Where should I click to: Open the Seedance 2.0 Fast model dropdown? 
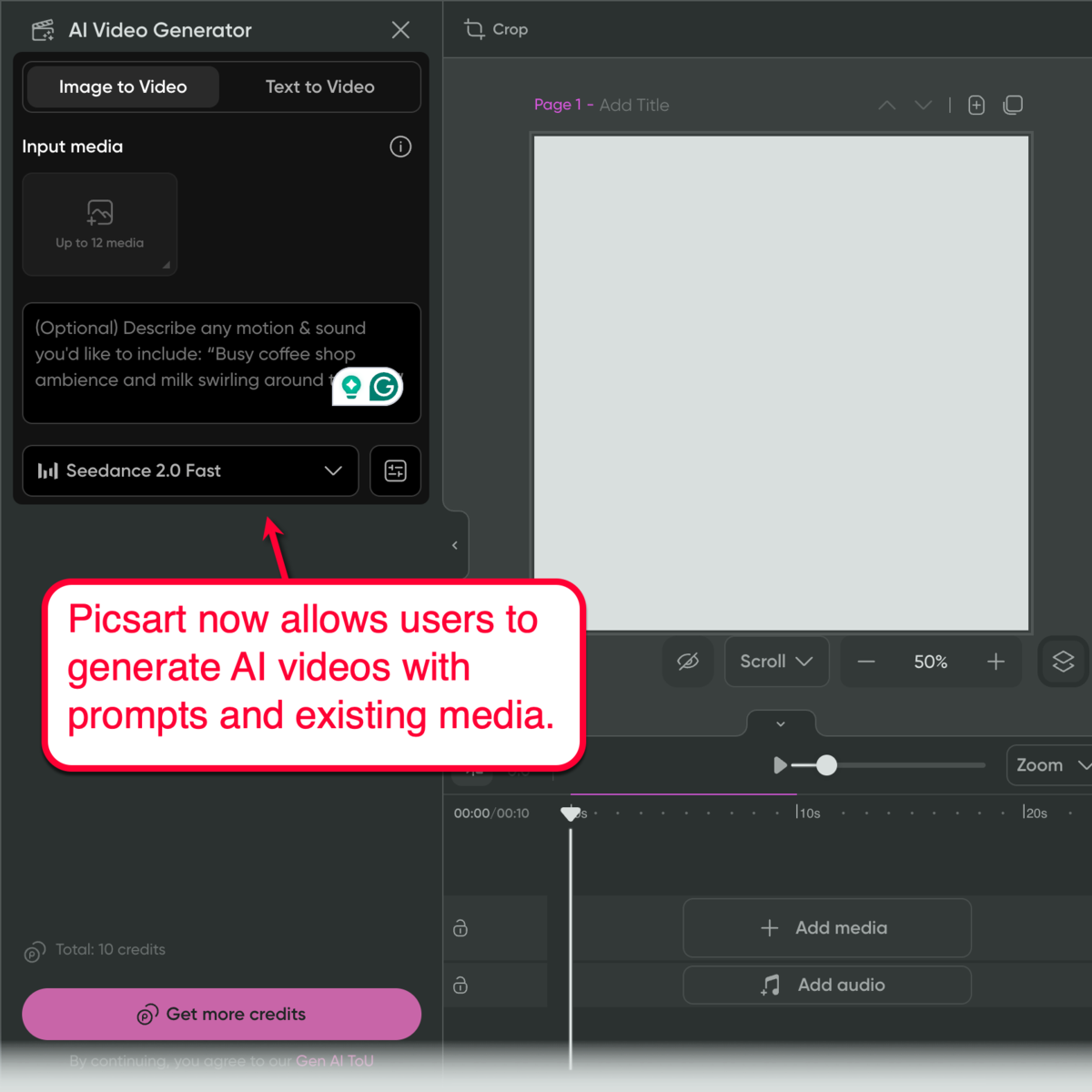click(x=190, y=470)
